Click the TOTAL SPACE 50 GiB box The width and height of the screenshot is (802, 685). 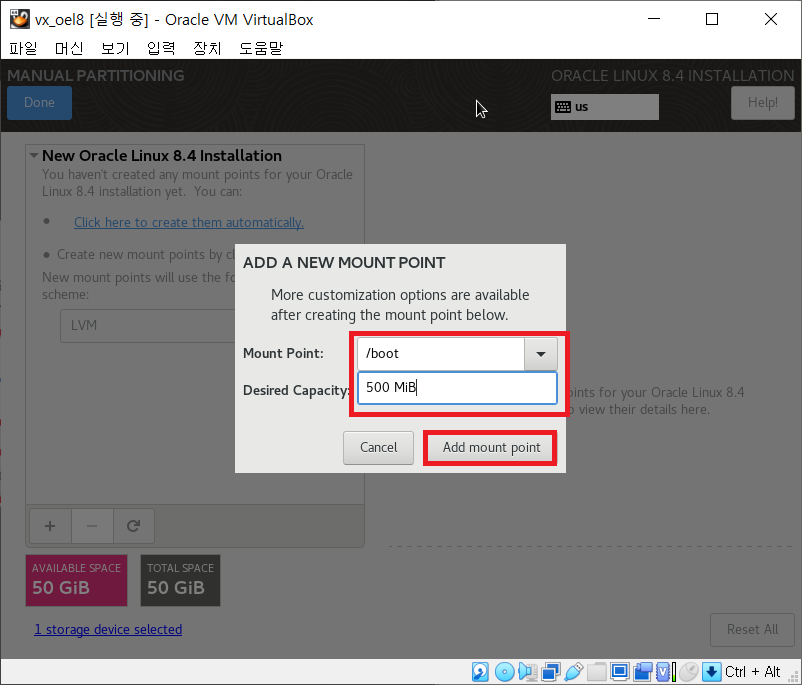tap(181, 581)
